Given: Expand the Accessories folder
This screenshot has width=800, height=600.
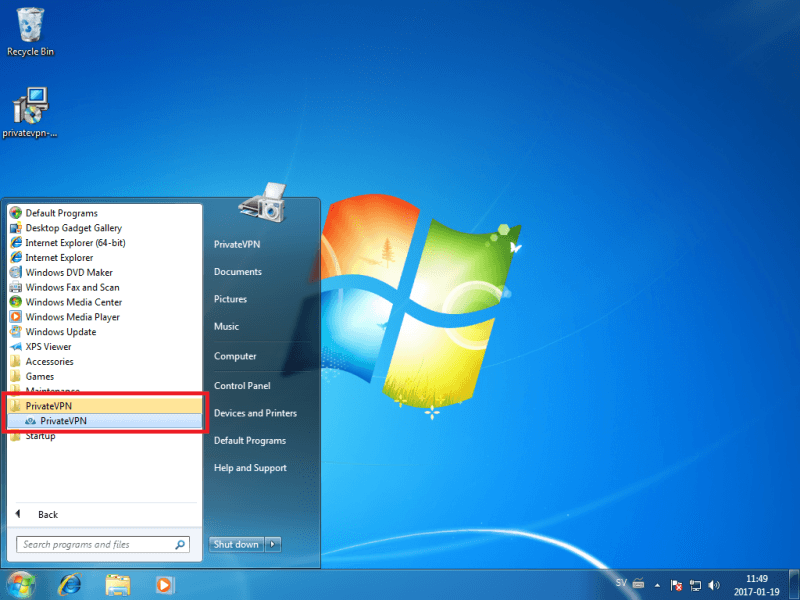Looking at the screenshot, I should (x=49, y=362).
